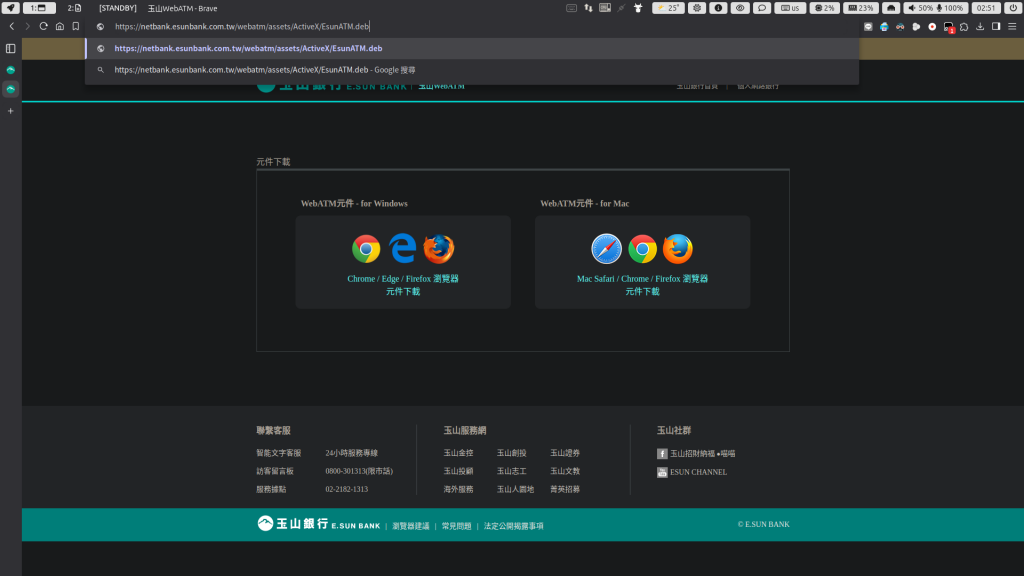Click the extension icon with red badge 1
1024x576 pixels.
pyautogui.click(x=948, y=27)
